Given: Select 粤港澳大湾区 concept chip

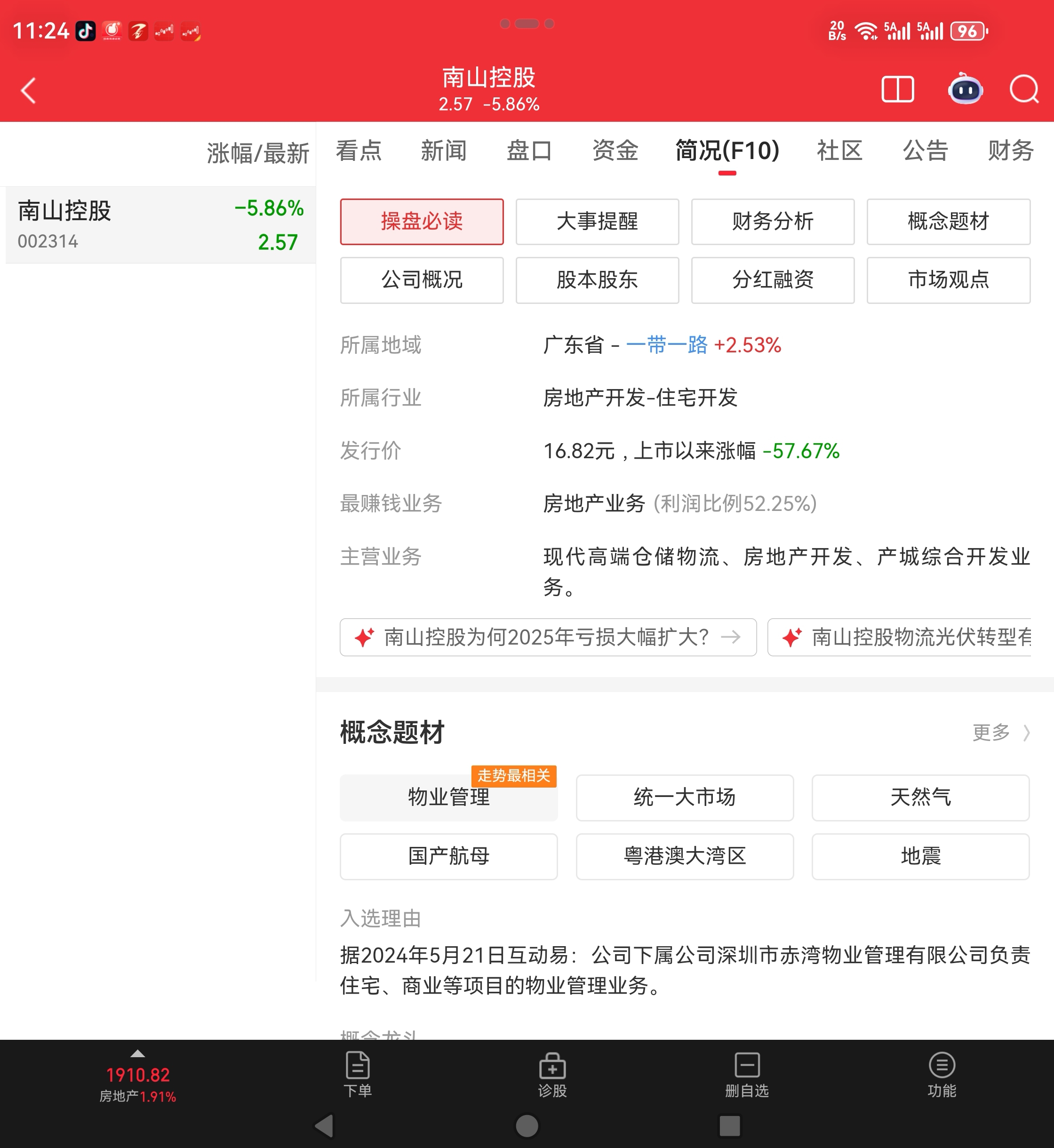Looking at the screenshot, I should point(685,856).
